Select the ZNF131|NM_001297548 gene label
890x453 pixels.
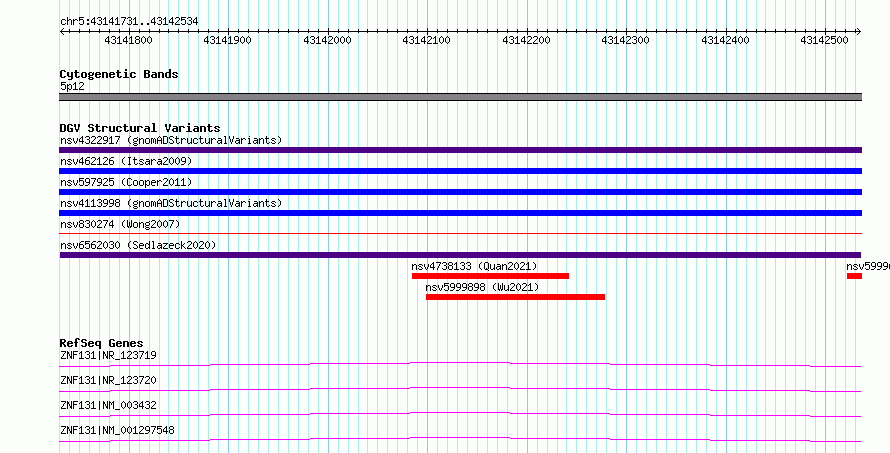pos(117,430)
